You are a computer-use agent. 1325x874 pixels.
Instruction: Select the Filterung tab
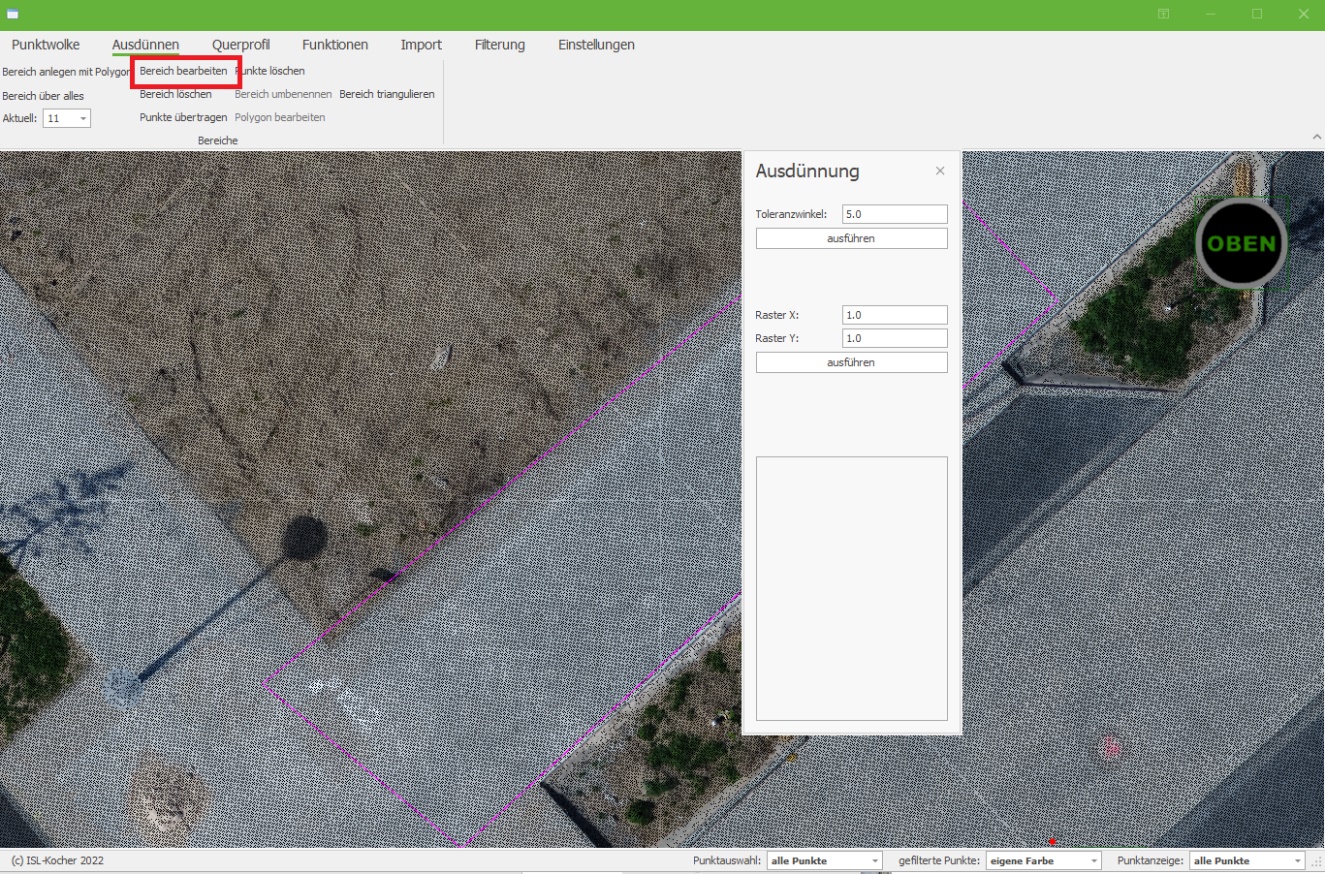[500, 45]
